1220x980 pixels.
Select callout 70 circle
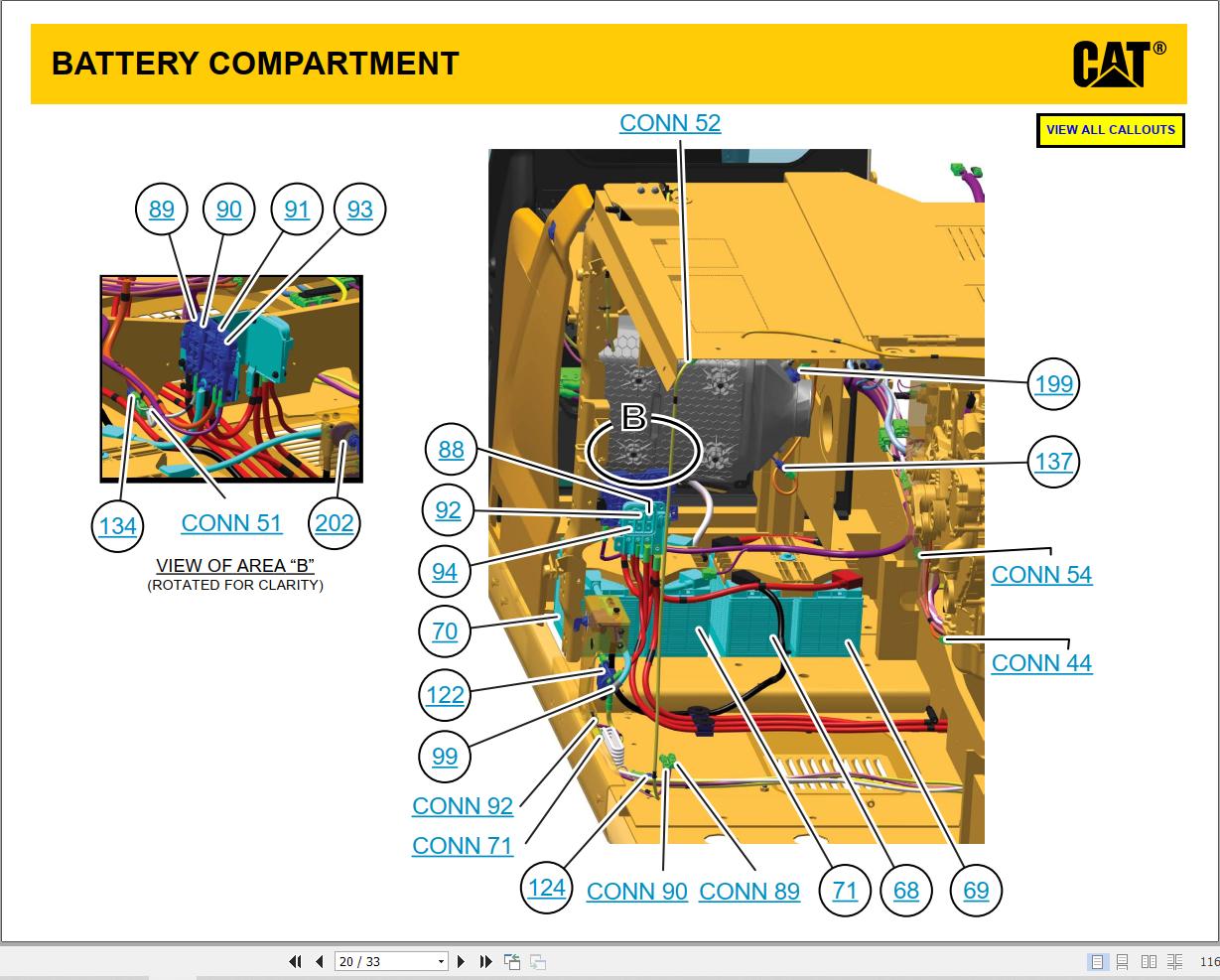tap(445, 631)
